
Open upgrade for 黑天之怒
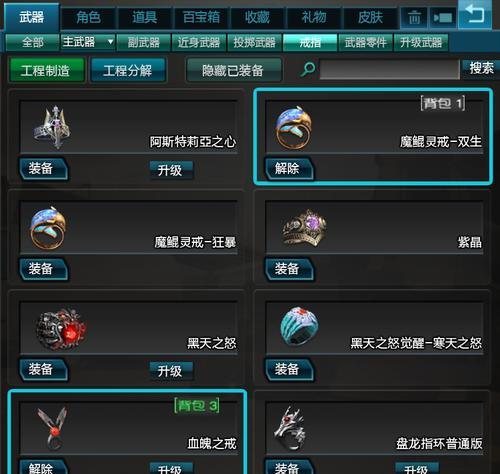pyautogui.click(x=170, y=371)
